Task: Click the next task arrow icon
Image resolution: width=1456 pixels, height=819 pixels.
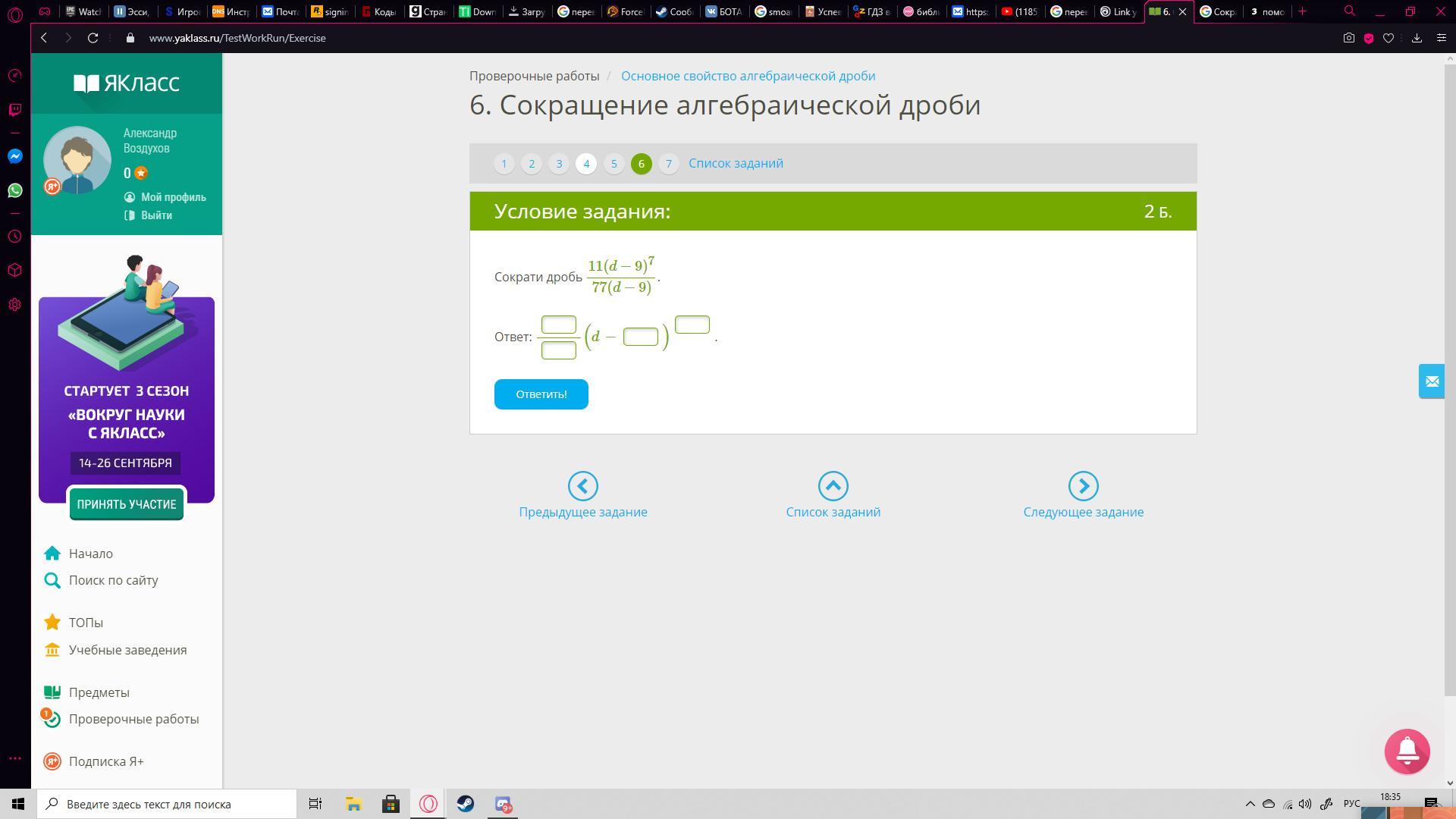Action: click(1083, 486)
